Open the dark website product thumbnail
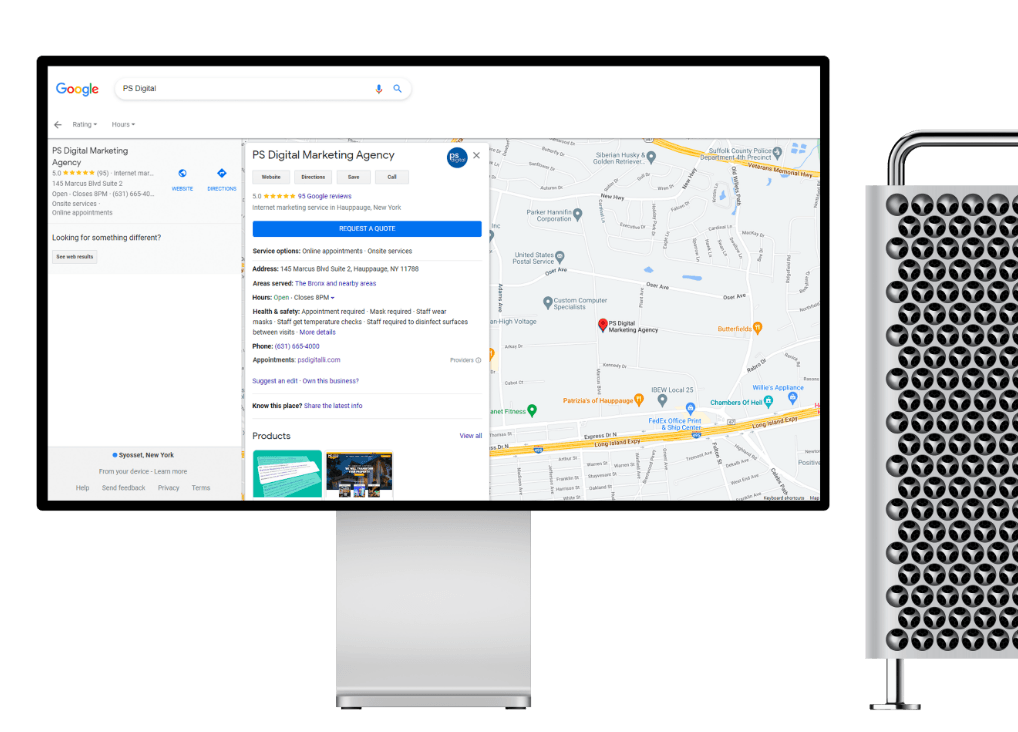This screenshot has width=1018, height=732. [x=359, y=475]
